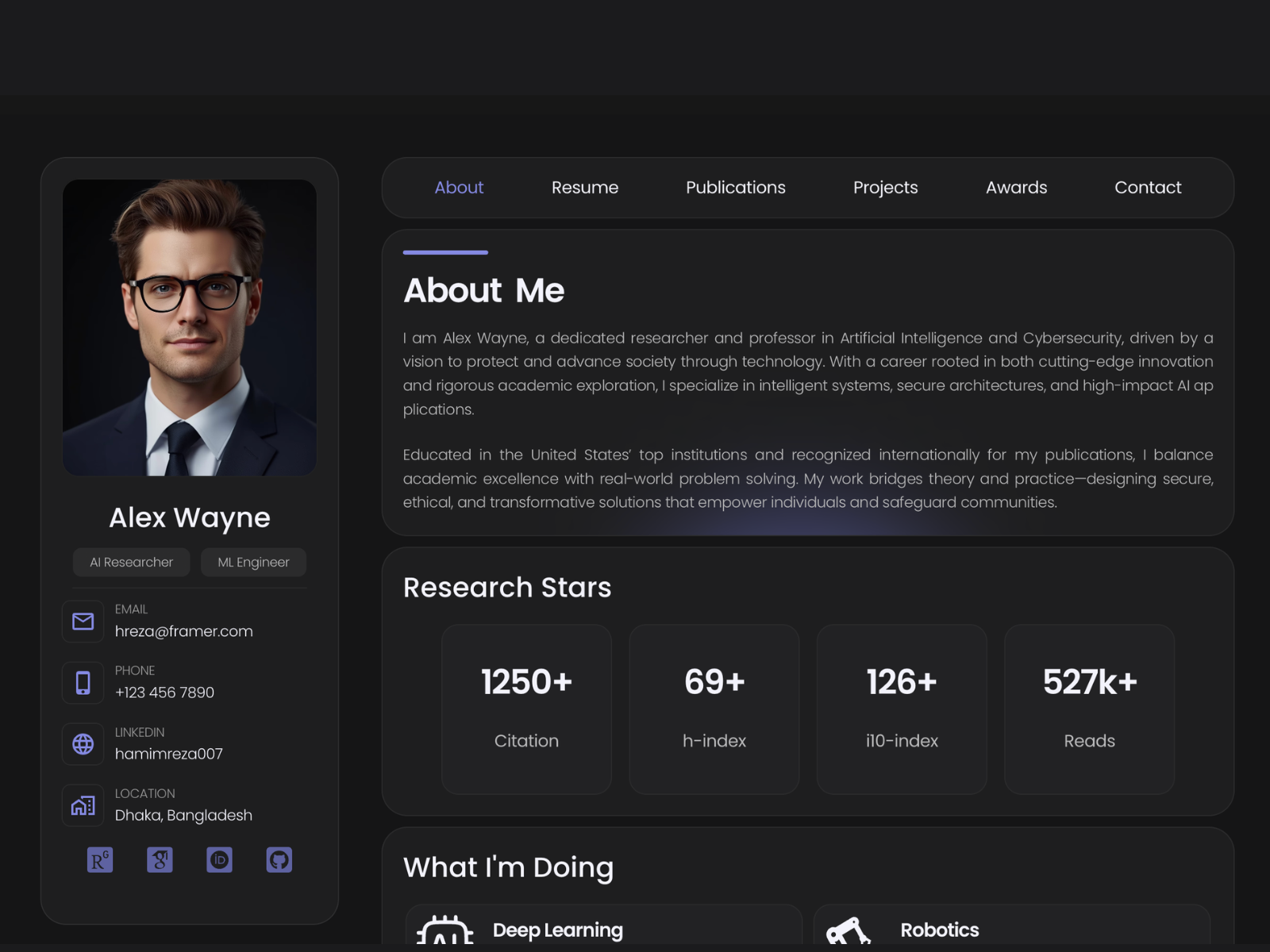1270x952 pixels.
Task: Click the phone icon in sidebar
Action: [x=83, y=682]
